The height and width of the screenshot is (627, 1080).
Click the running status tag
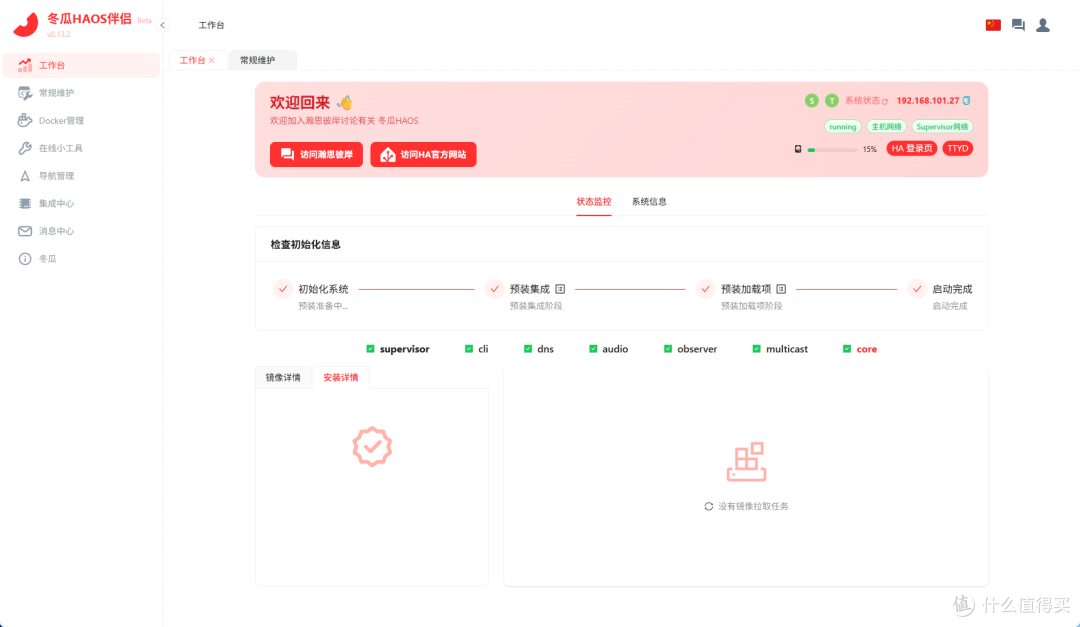pyautogui.click(x=842, y=127)
